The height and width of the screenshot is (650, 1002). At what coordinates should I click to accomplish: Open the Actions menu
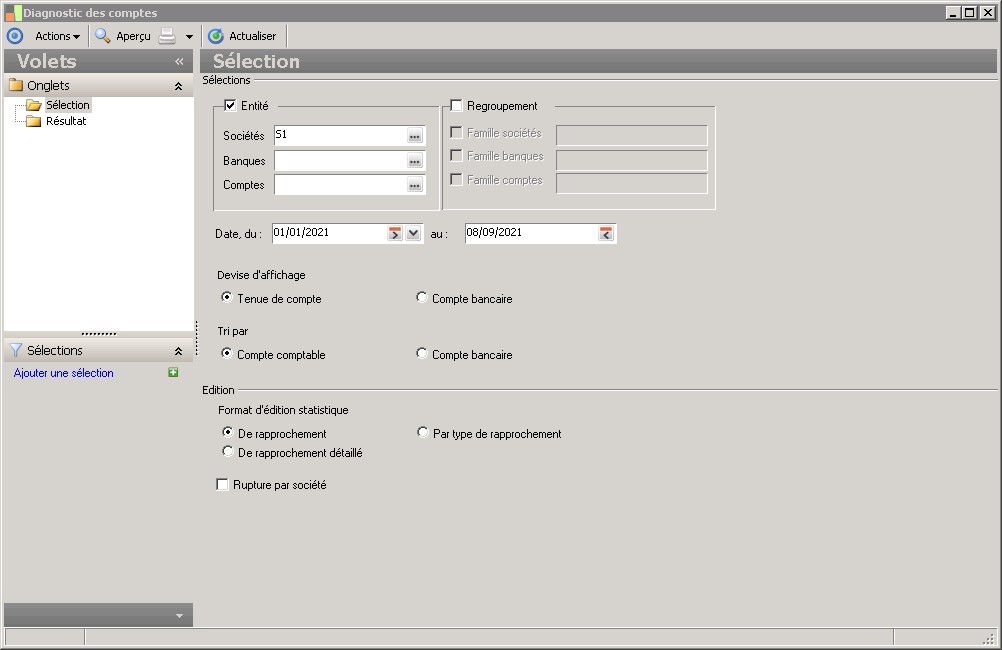pos(58,36)
